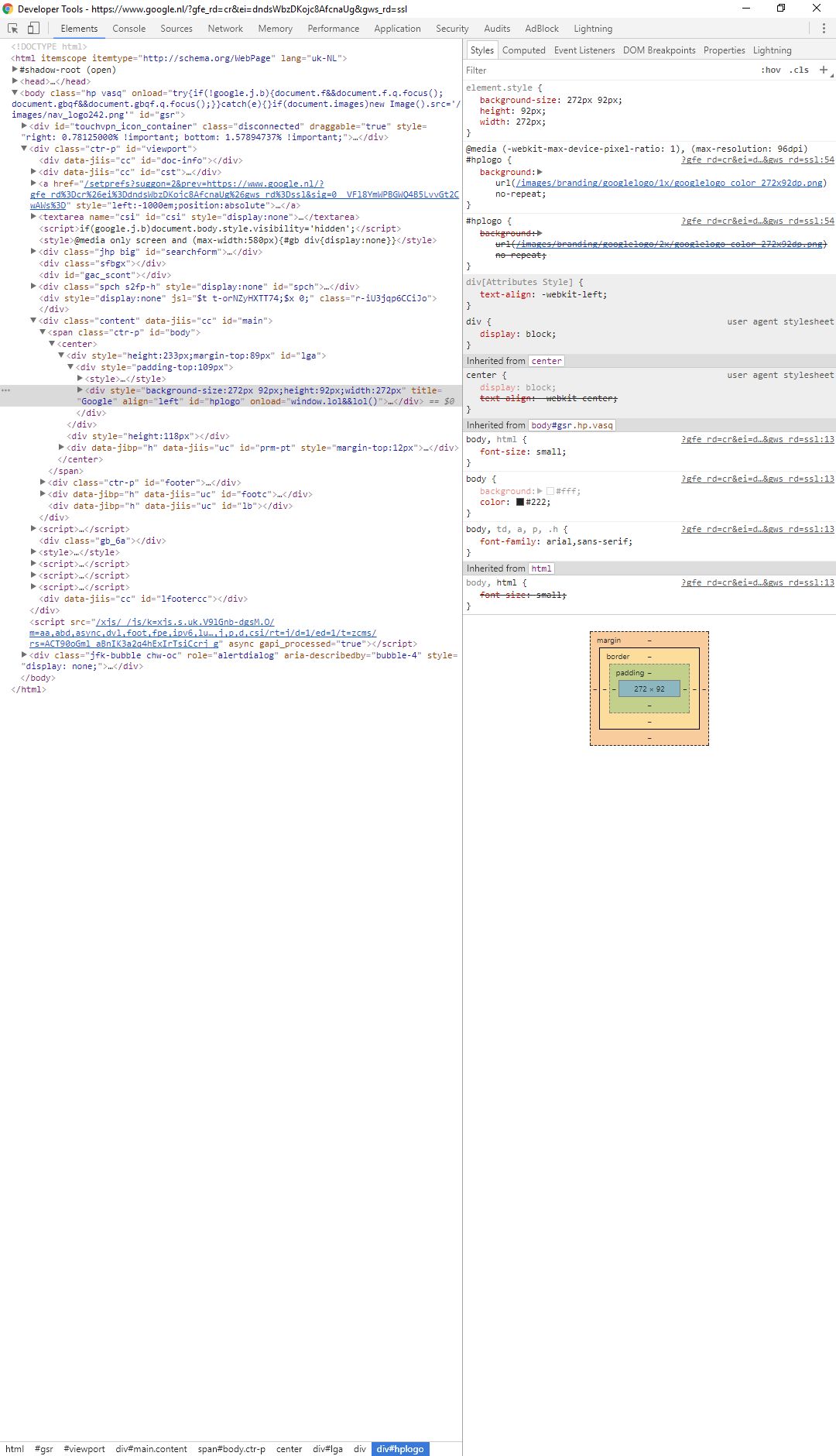
Task: Click the 272 × 92 content box
Action: tap(649, 689)
